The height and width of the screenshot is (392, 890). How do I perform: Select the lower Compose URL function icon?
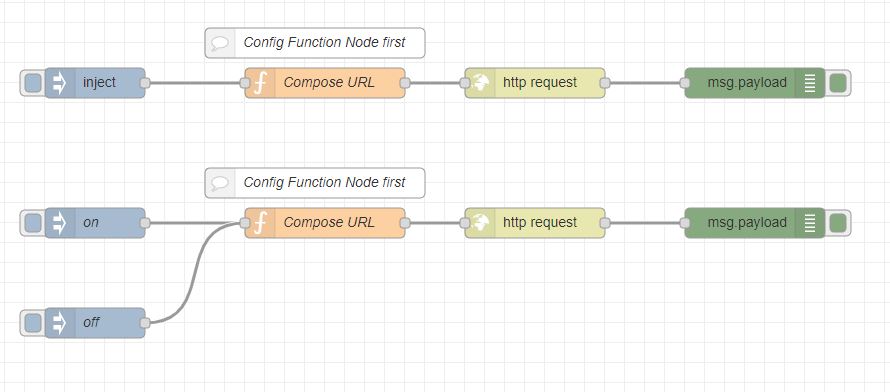[260, 223]
